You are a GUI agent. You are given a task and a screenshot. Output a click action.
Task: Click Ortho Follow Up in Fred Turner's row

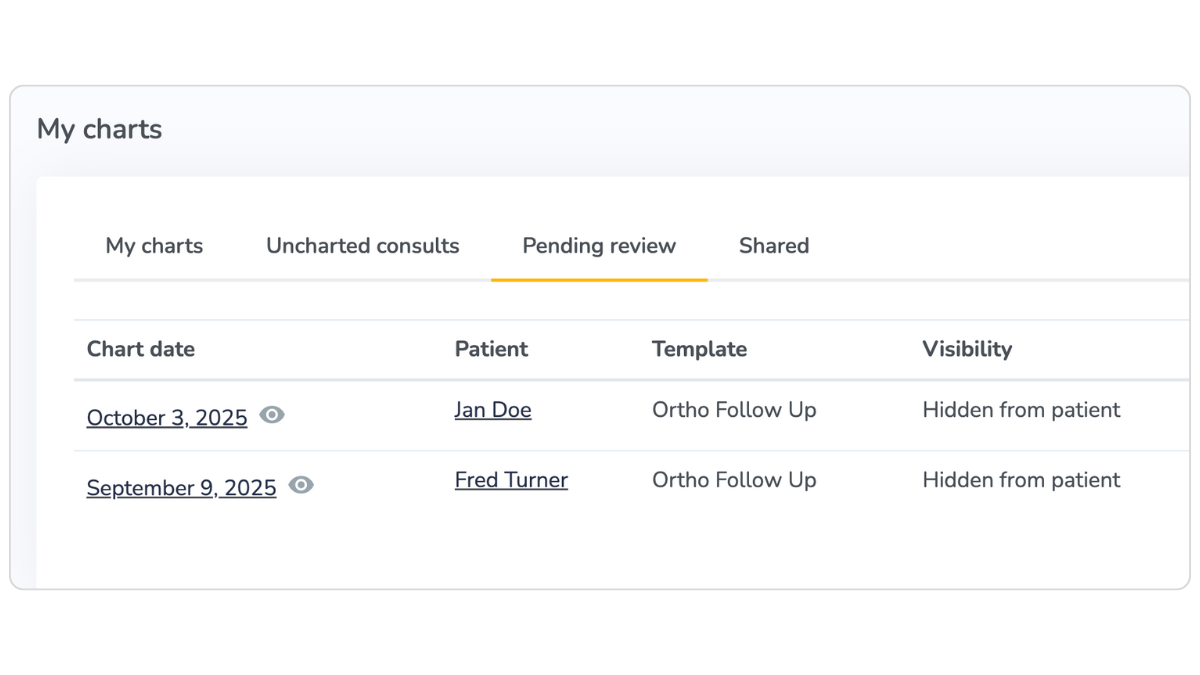pos(734,480)
